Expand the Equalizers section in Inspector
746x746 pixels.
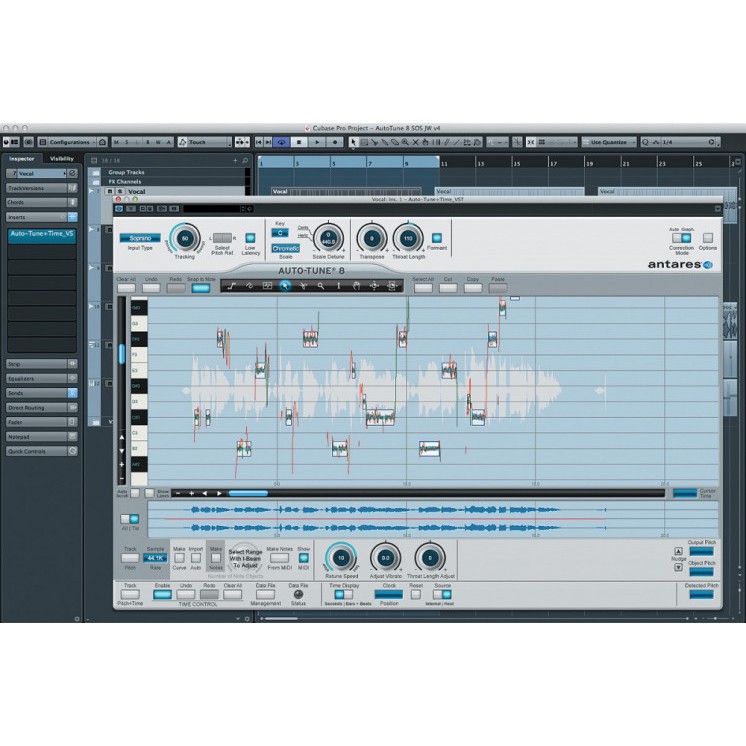click(x=40, y=379)
